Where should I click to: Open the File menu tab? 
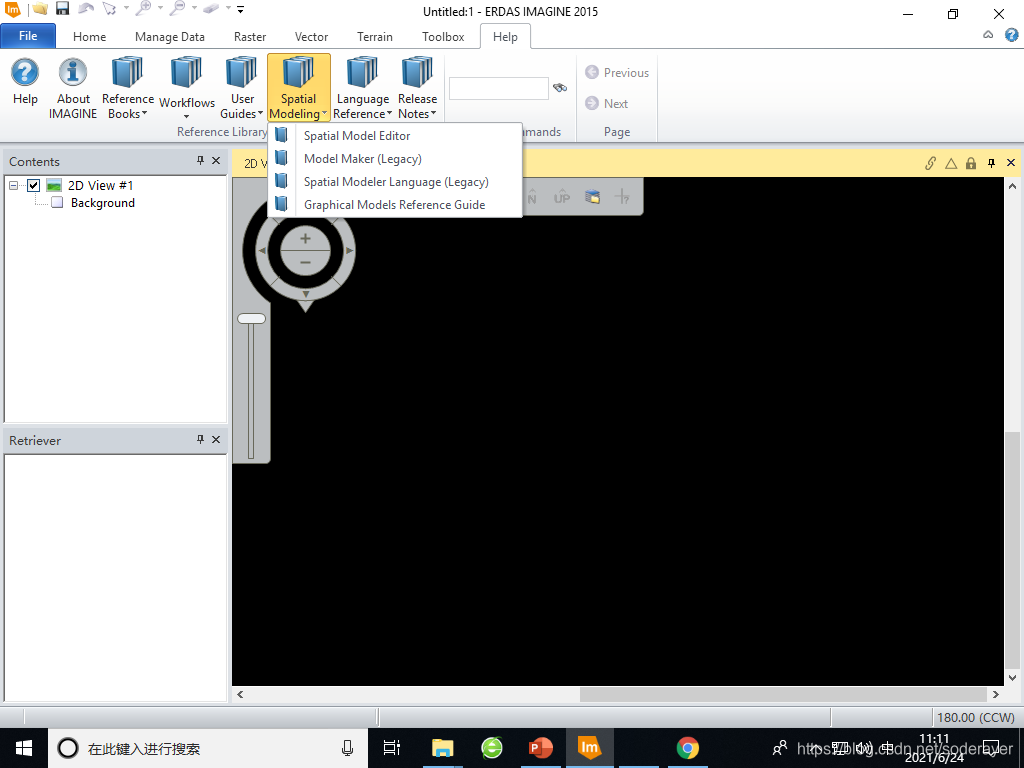(28, 36)
